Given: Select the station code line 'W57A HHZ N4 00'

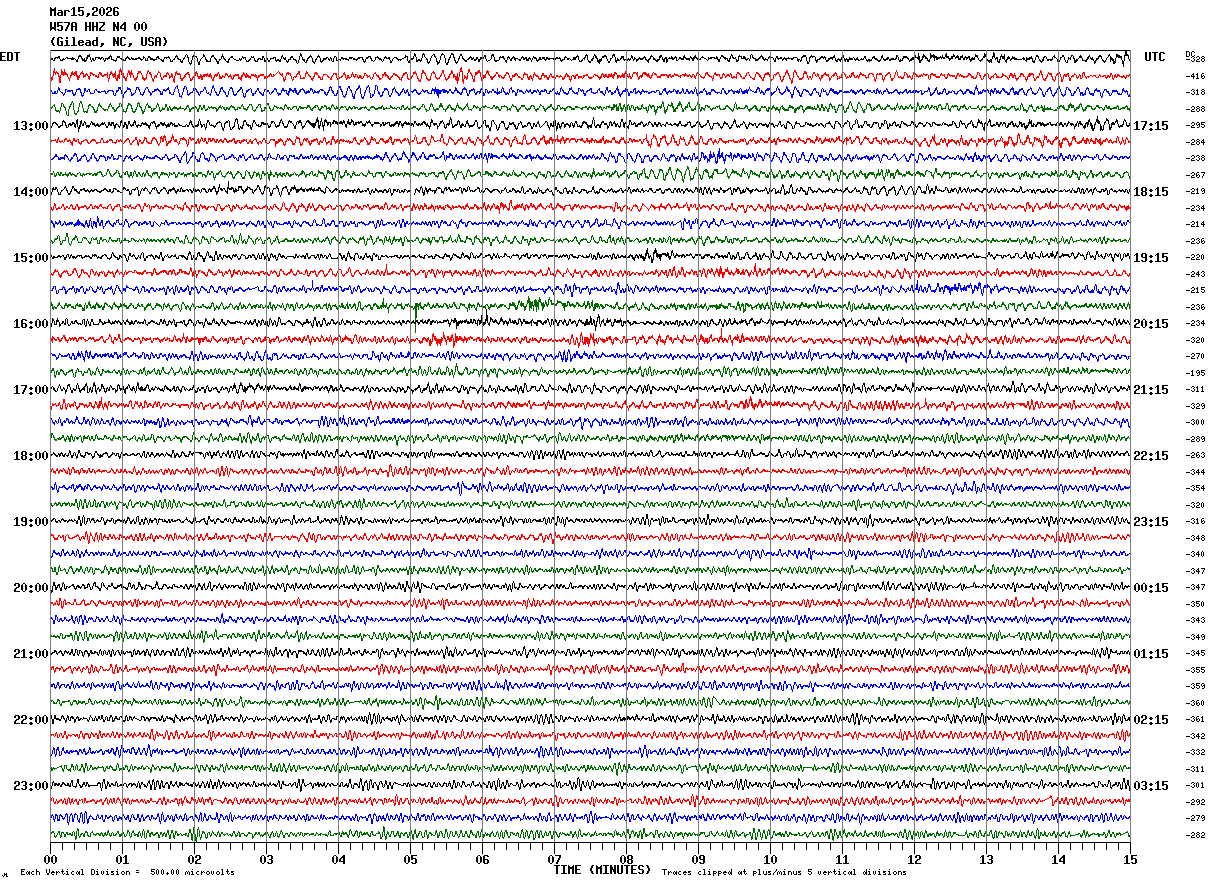Looking at the screenshot, I should (98, 27).
